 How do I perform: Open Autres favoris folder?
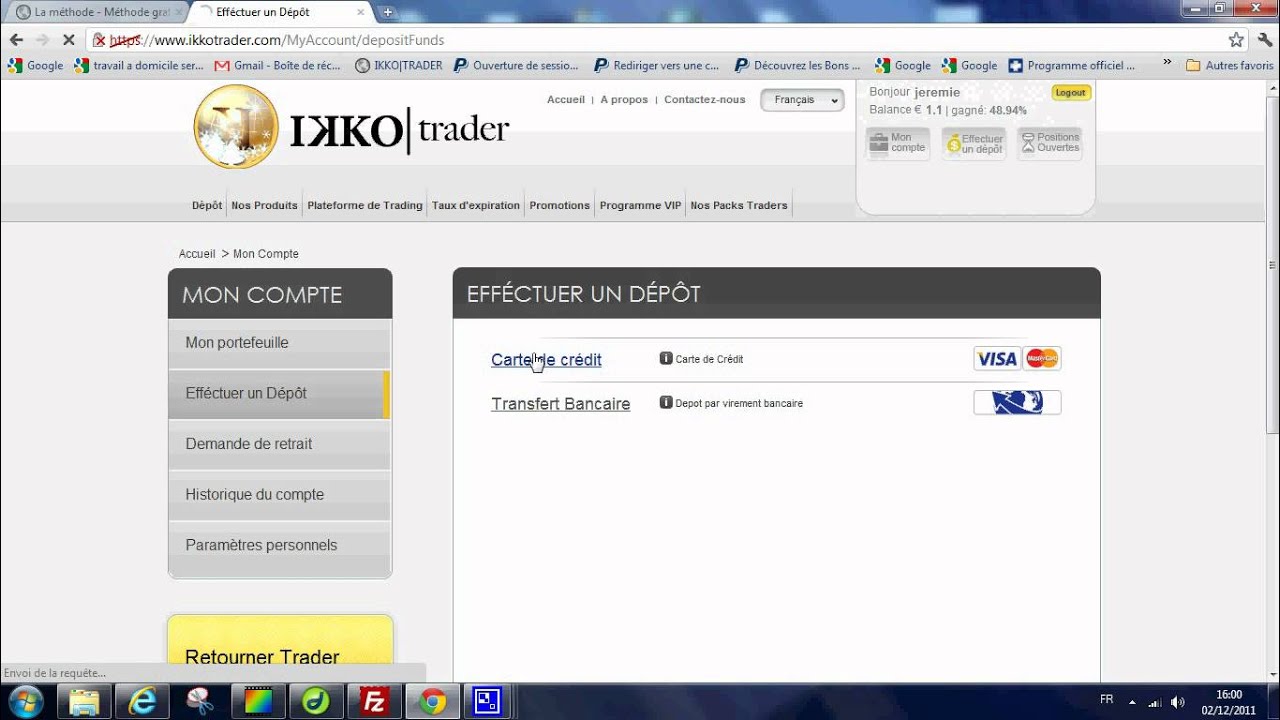point(1229,65)
